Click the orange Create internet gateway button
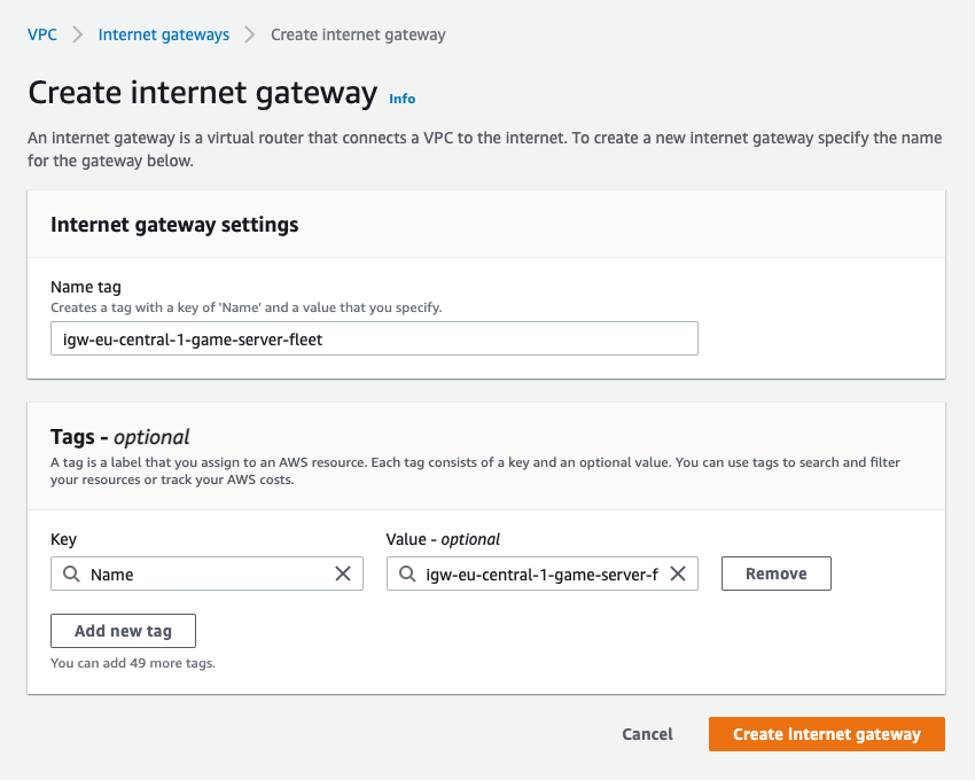This screenshot has width=977, height=781. click(826, 734)
